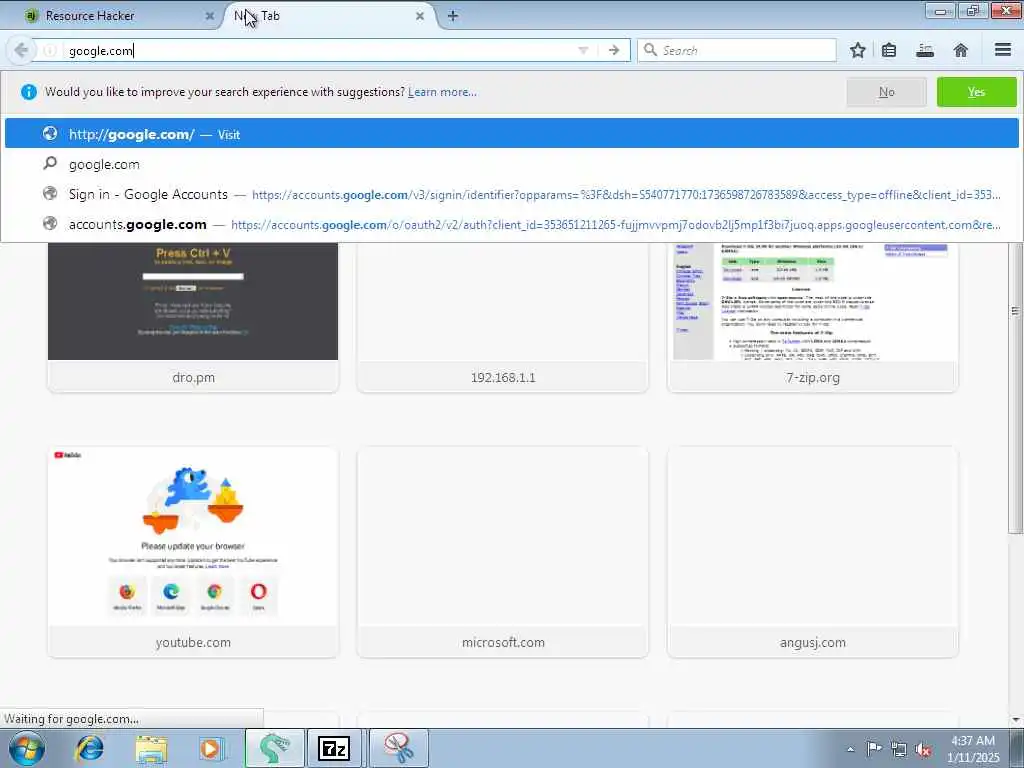
Task: Click the Go arrow in address bar
Action: pyautogui.click(x=614, y=50)
